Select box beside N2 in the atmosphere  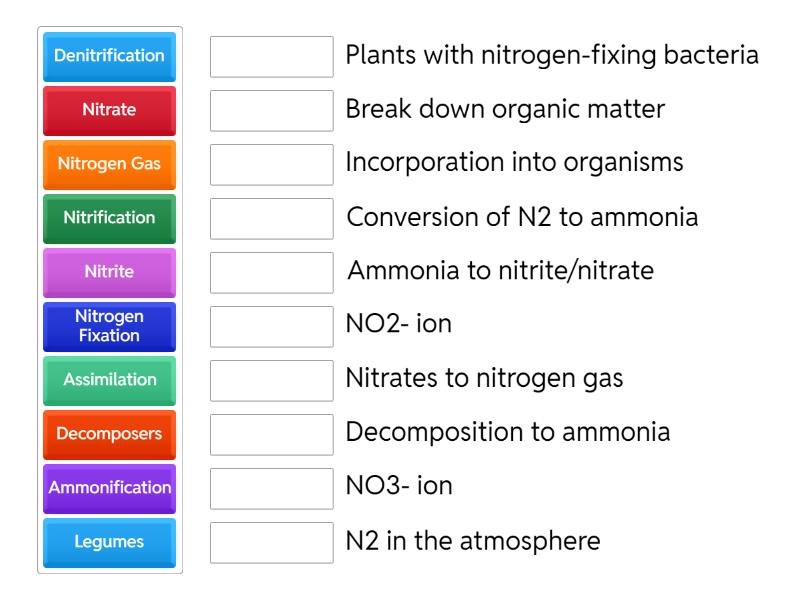coord(272,543)
